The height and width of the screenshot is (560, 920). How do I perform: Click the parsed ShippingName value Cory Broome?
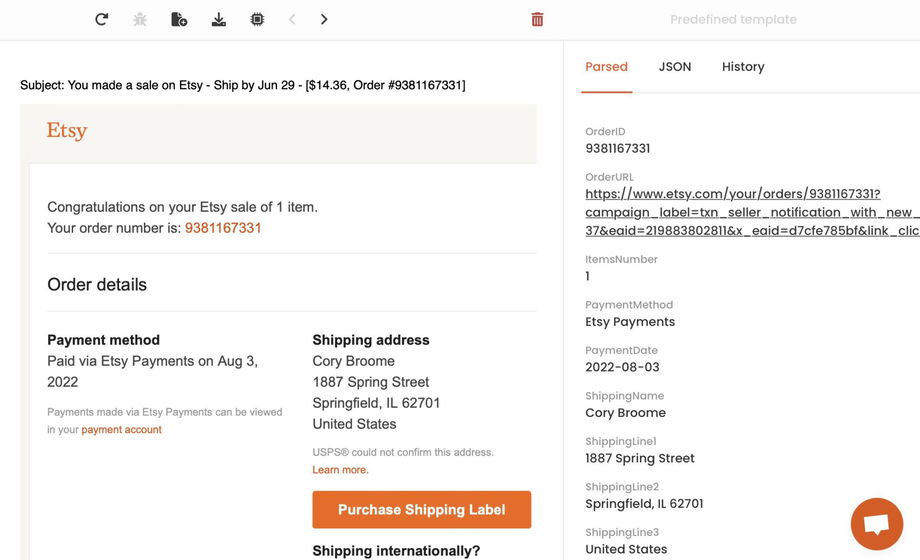[x=625, y=413]
